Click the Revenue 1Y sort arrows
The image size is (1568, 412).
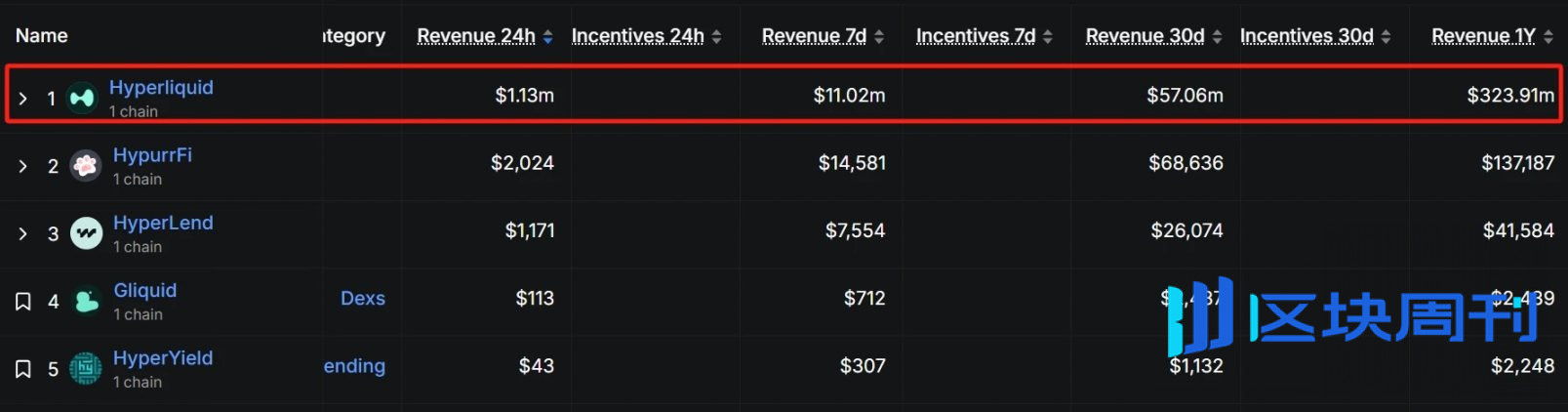pos(1548,36)
